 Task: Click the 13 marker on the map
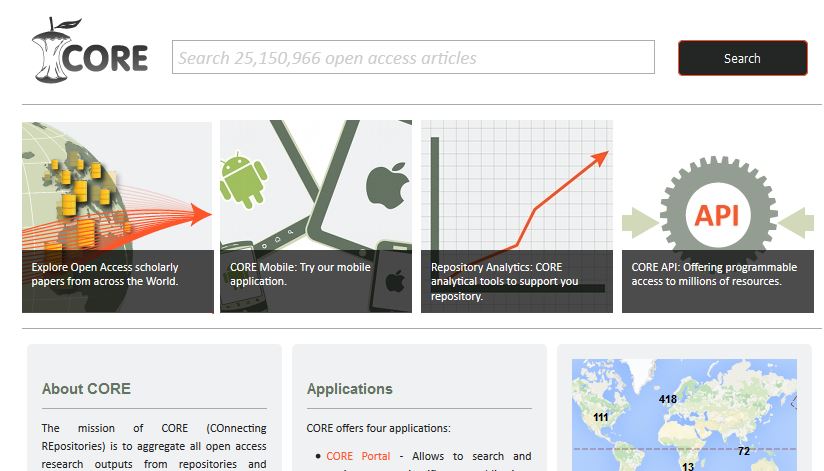tap(688, 466)
